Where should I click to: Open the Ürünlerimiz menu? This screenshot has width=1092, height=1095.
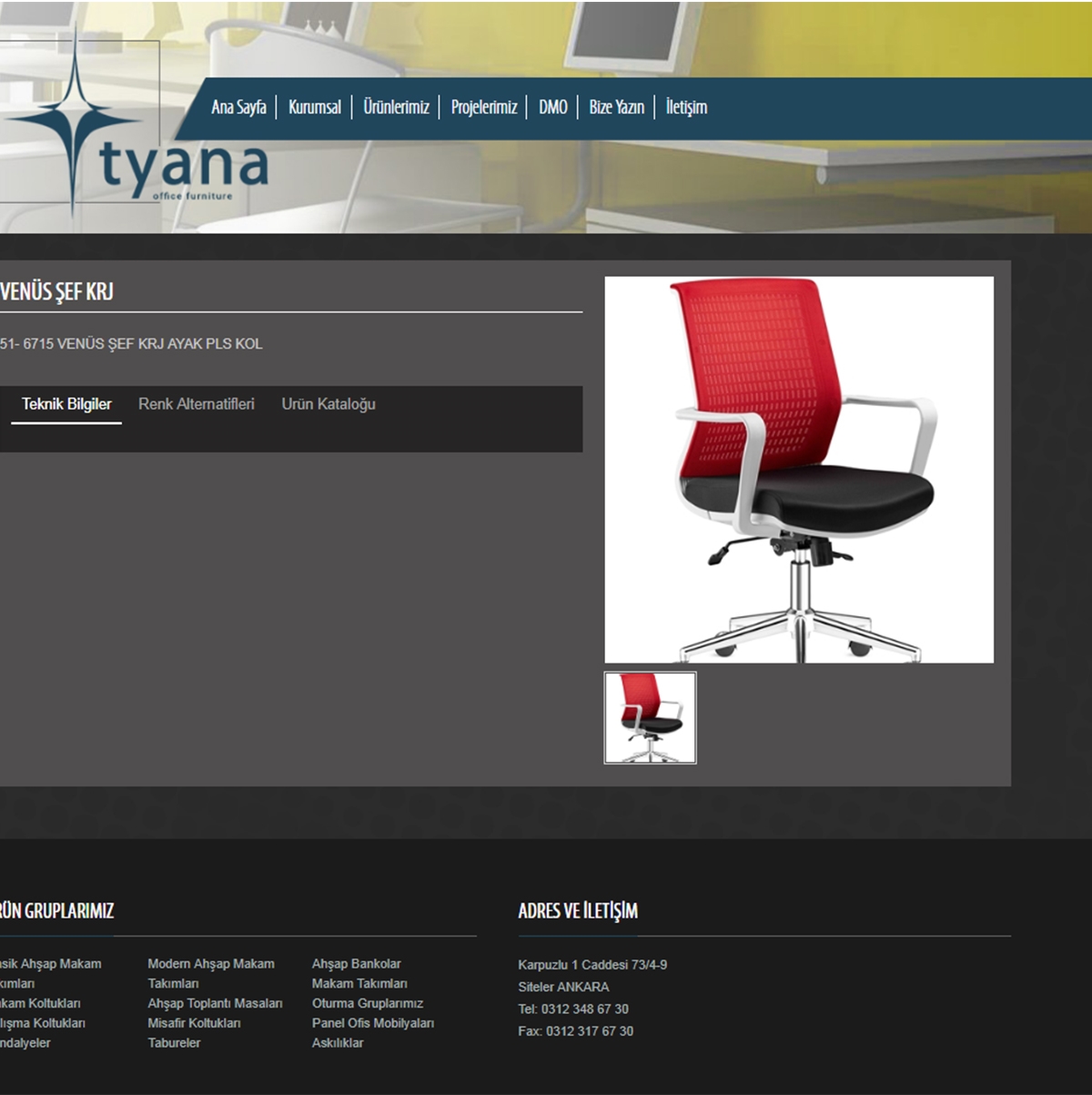396,107
